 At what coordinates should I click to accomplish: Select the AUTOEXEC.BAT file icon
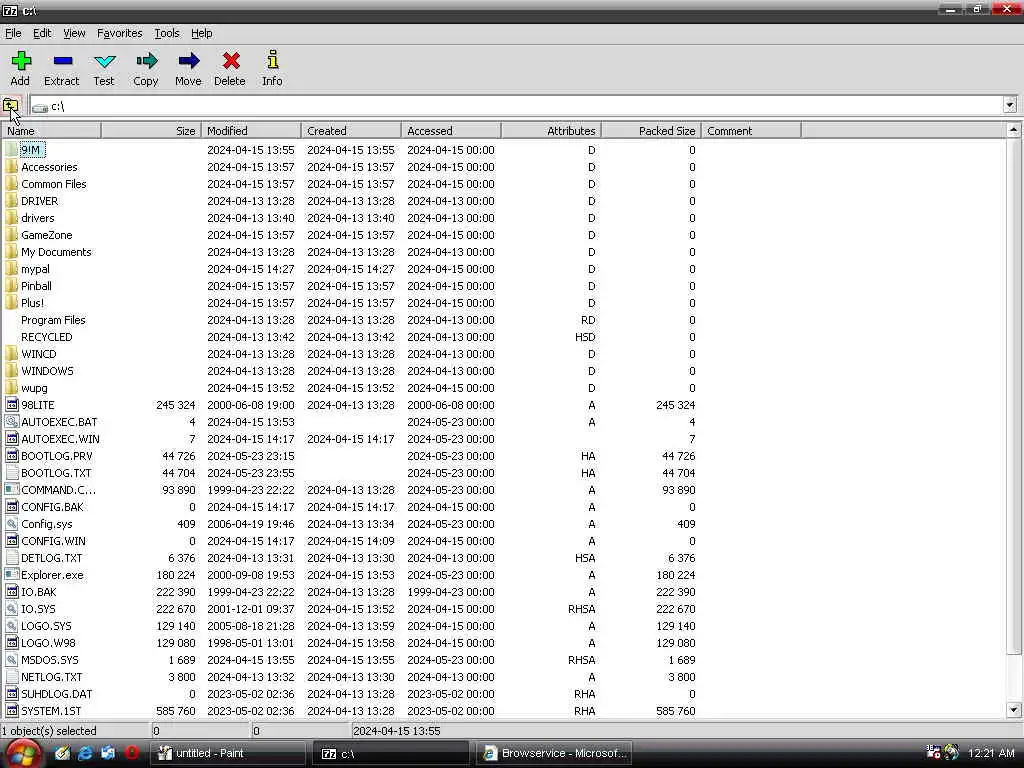[11, 422]
